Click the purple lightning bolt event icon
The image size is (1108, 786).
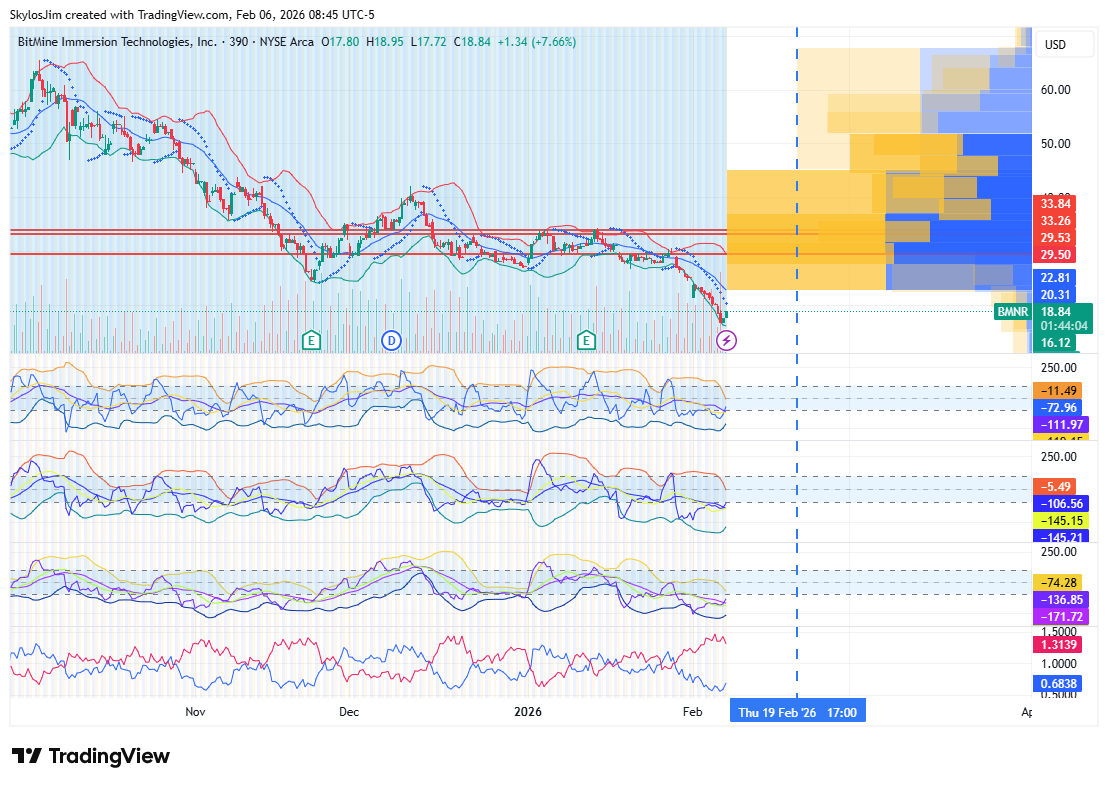pos(727,341)
